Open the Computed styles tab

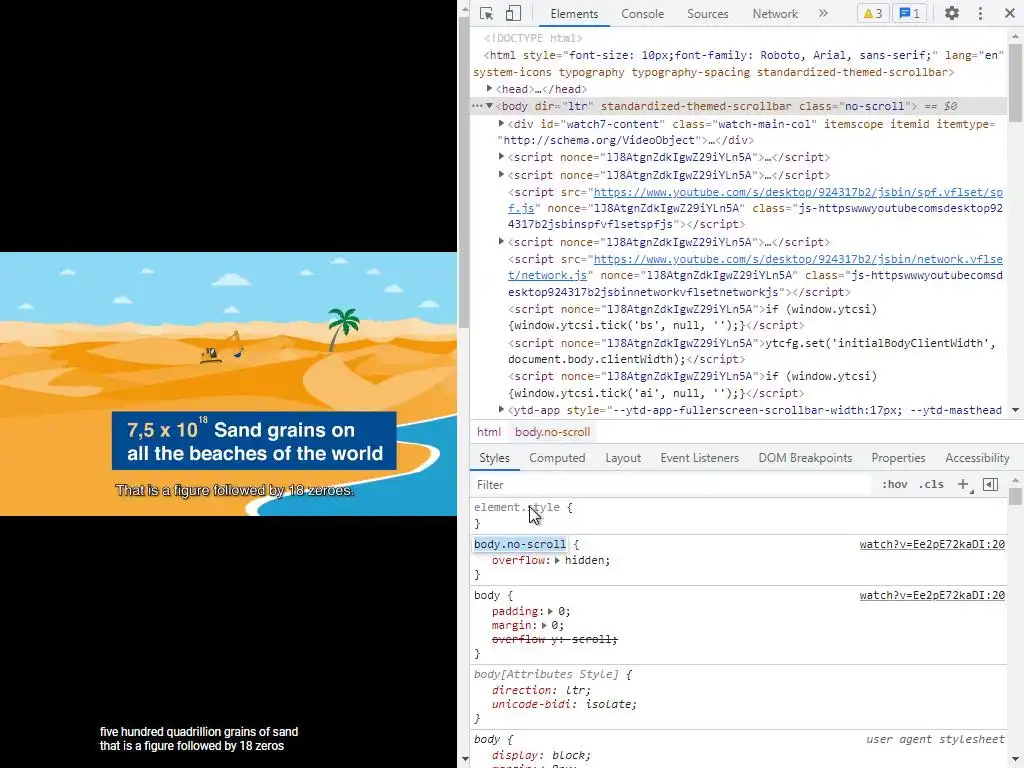[x=557, y=458]
